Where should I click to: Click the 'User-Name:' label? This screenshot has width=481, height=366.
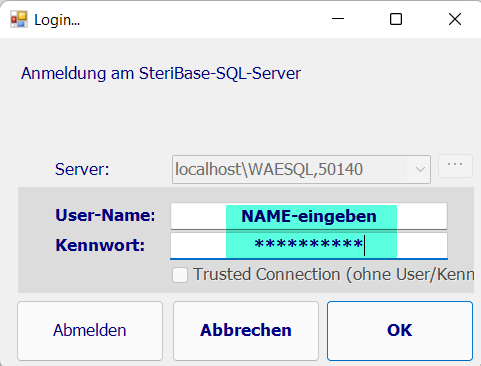click(105, 215)
